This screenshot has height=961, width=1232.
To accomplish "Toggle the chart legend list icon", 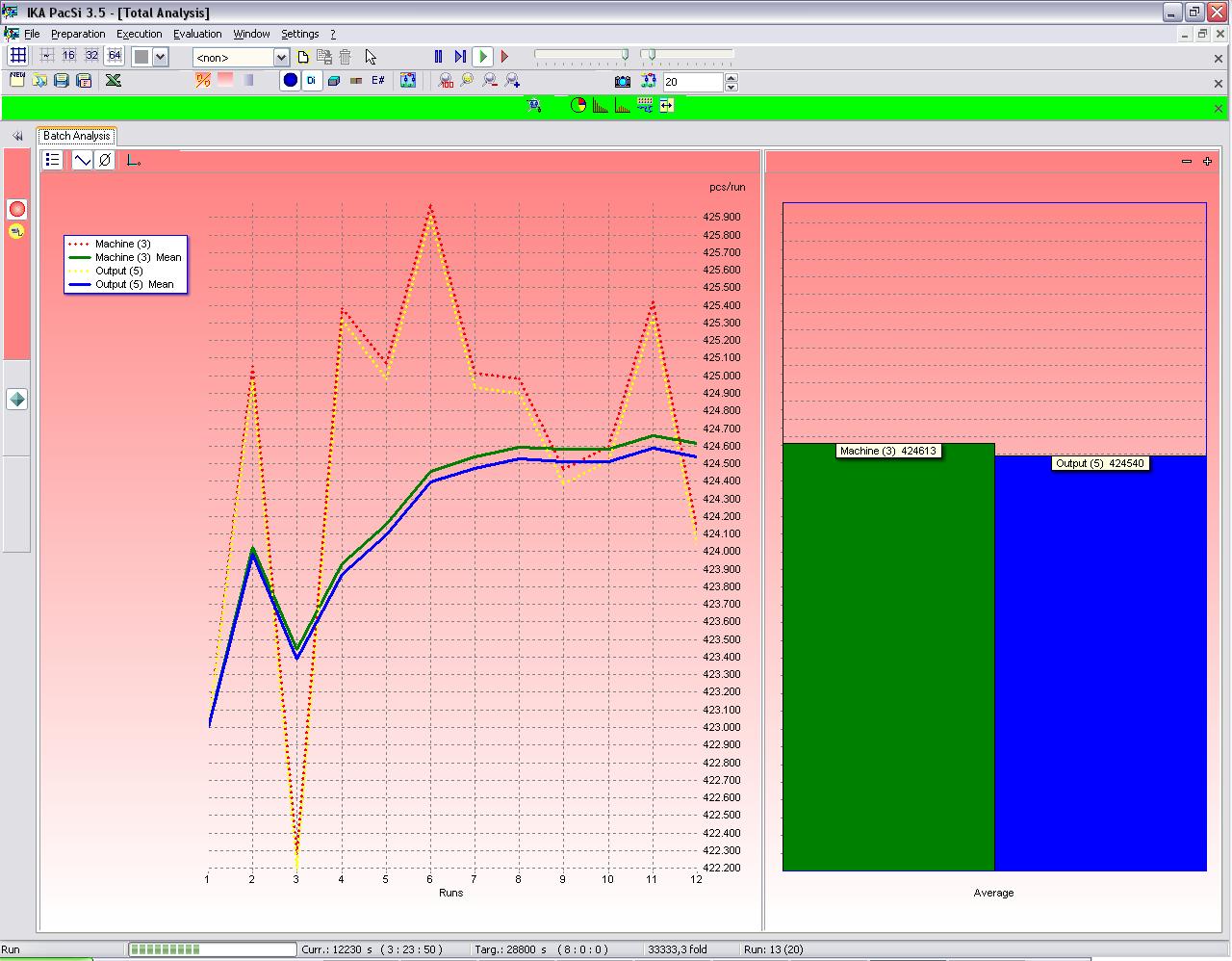I will click(53, 160).
